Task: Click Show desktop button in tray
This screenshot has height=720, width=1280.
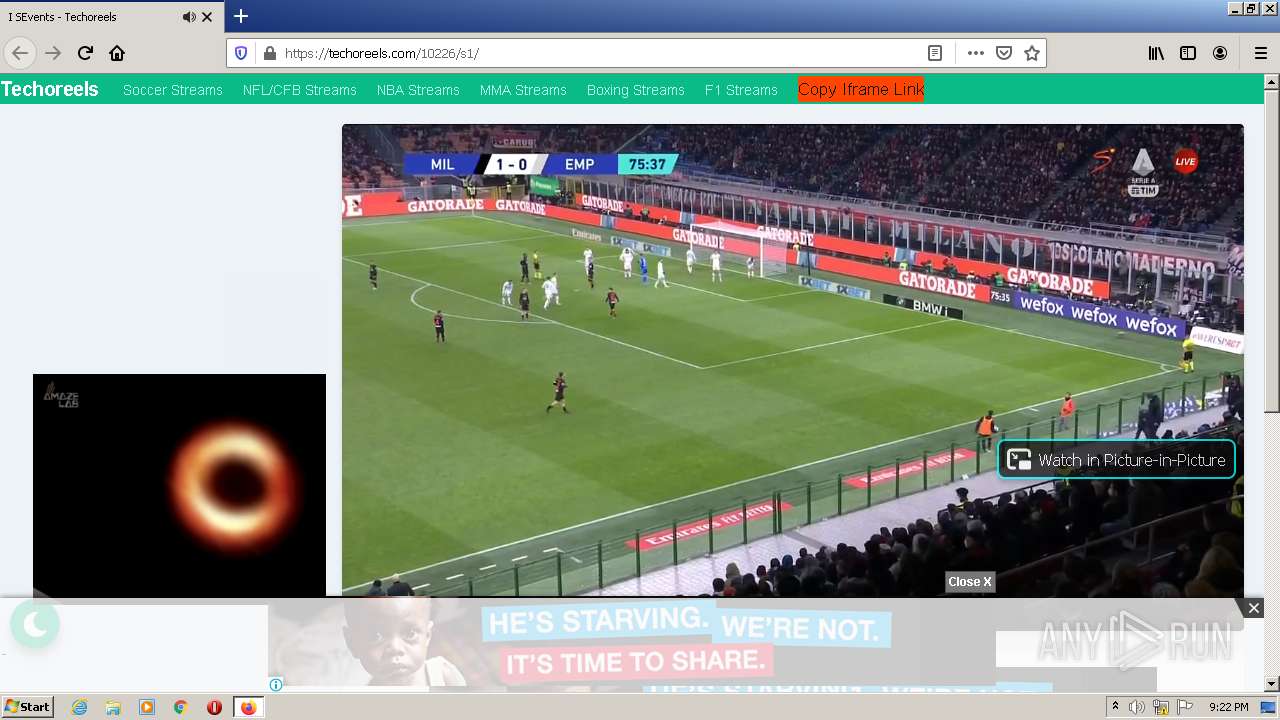Action: point(1269,707)
